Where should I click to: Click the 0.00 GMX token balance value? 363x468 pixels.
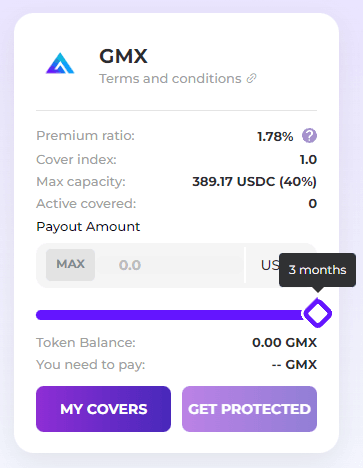coord(284,343)
